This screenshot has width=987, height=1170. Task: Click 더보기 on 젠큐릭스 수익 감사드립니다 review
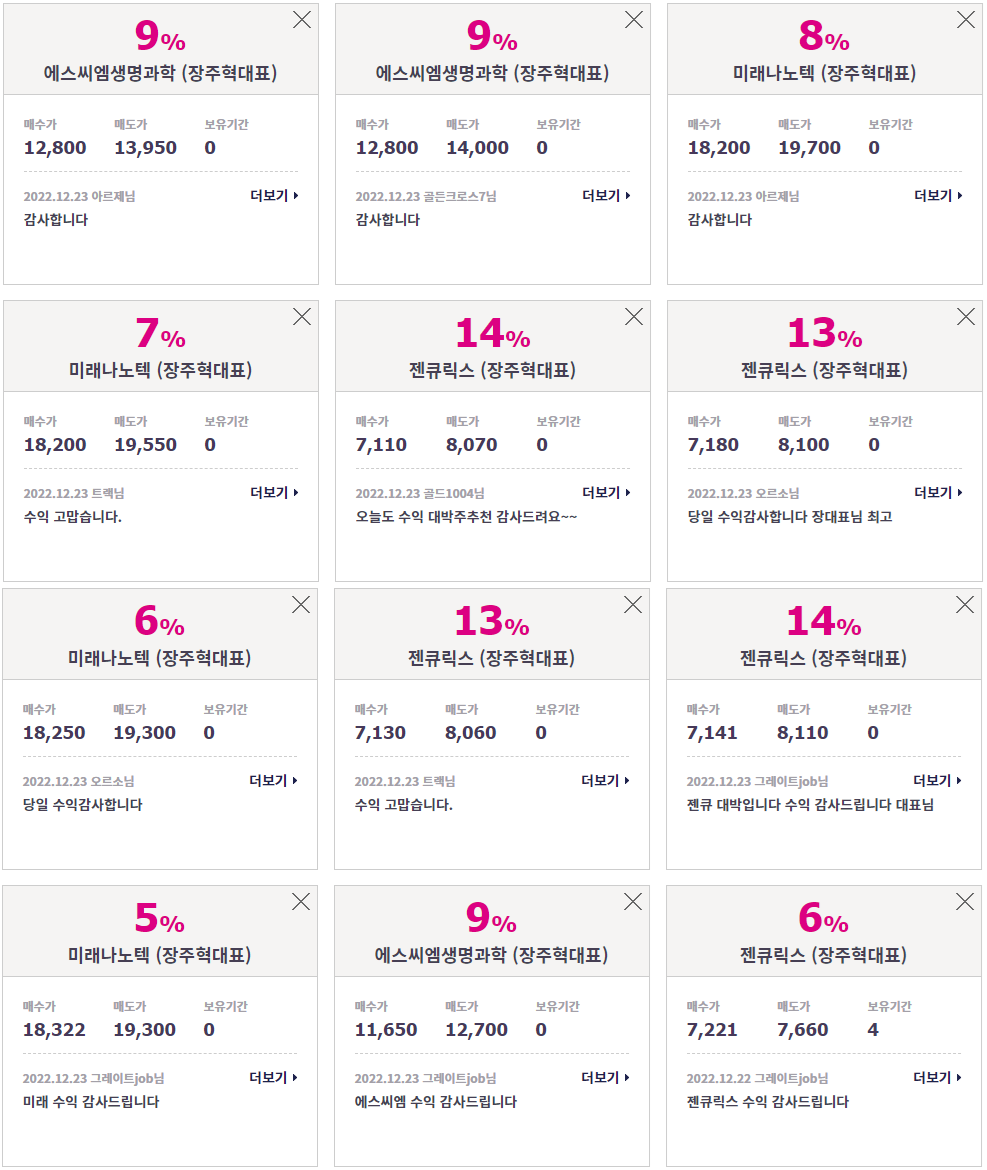click(x=938, y=1077)
